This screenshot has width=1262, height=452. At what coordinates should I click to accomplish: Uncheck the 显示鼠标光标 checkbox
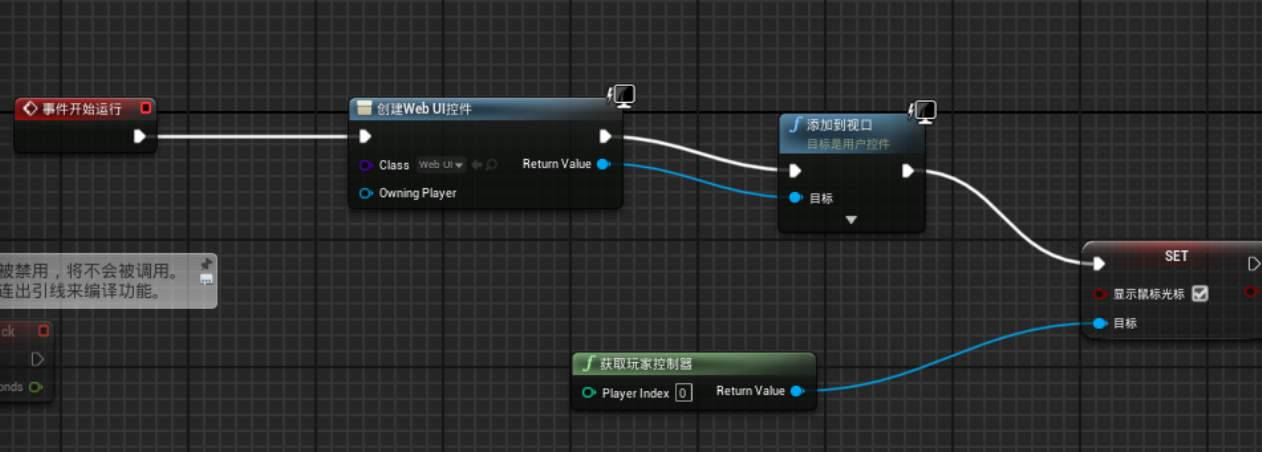(x=1200, y=294)
